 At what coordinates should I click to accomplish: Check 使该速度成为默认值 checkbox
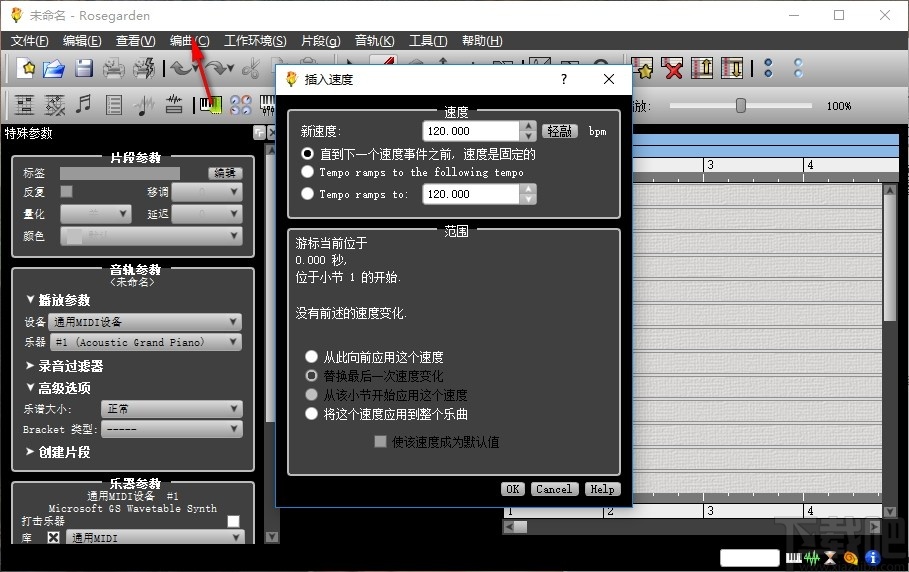tap(380, 442)
